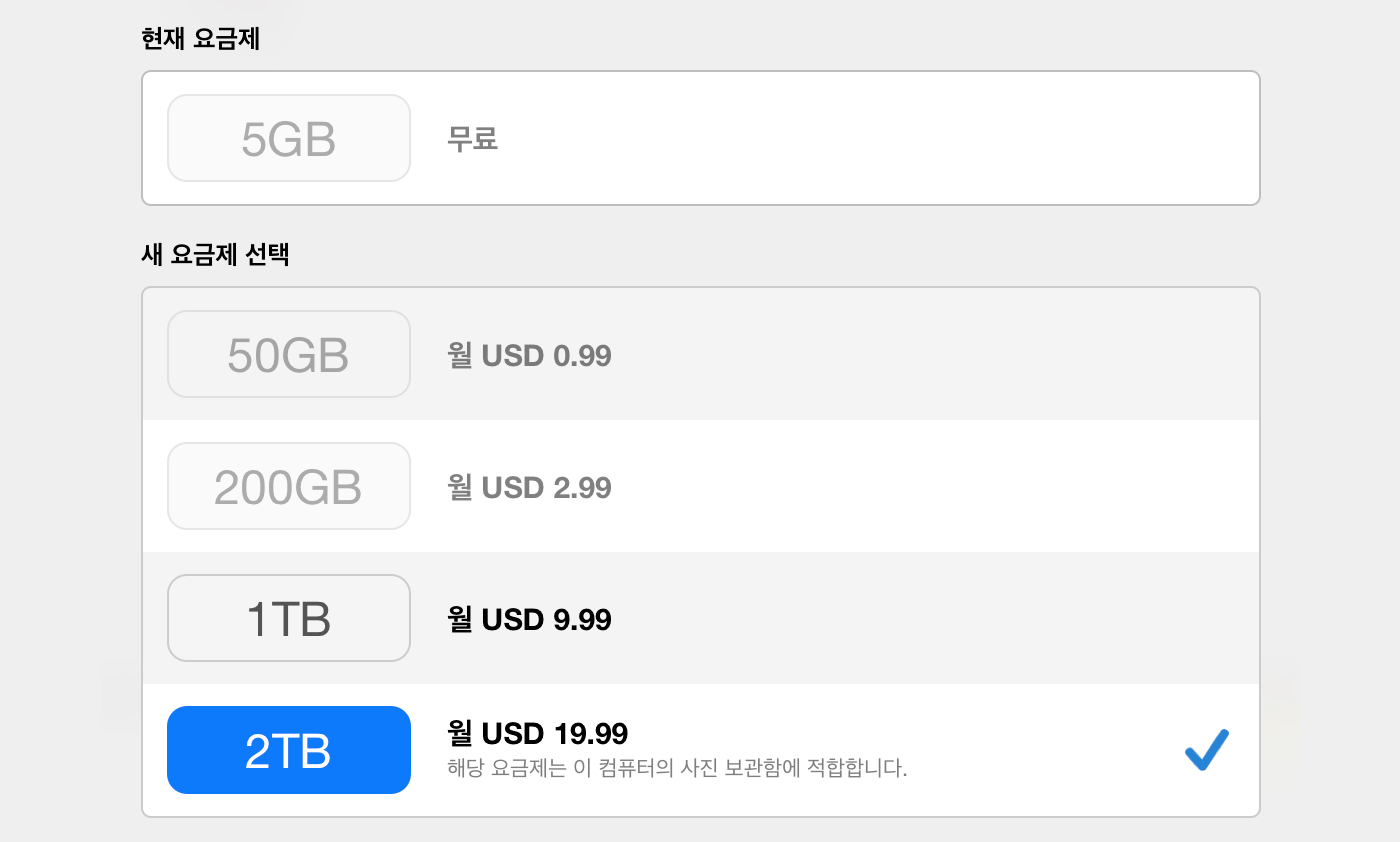Choose the 1TB storage plan badge
The height and width of the screenshot is (842, 1400).
point(288,618)
